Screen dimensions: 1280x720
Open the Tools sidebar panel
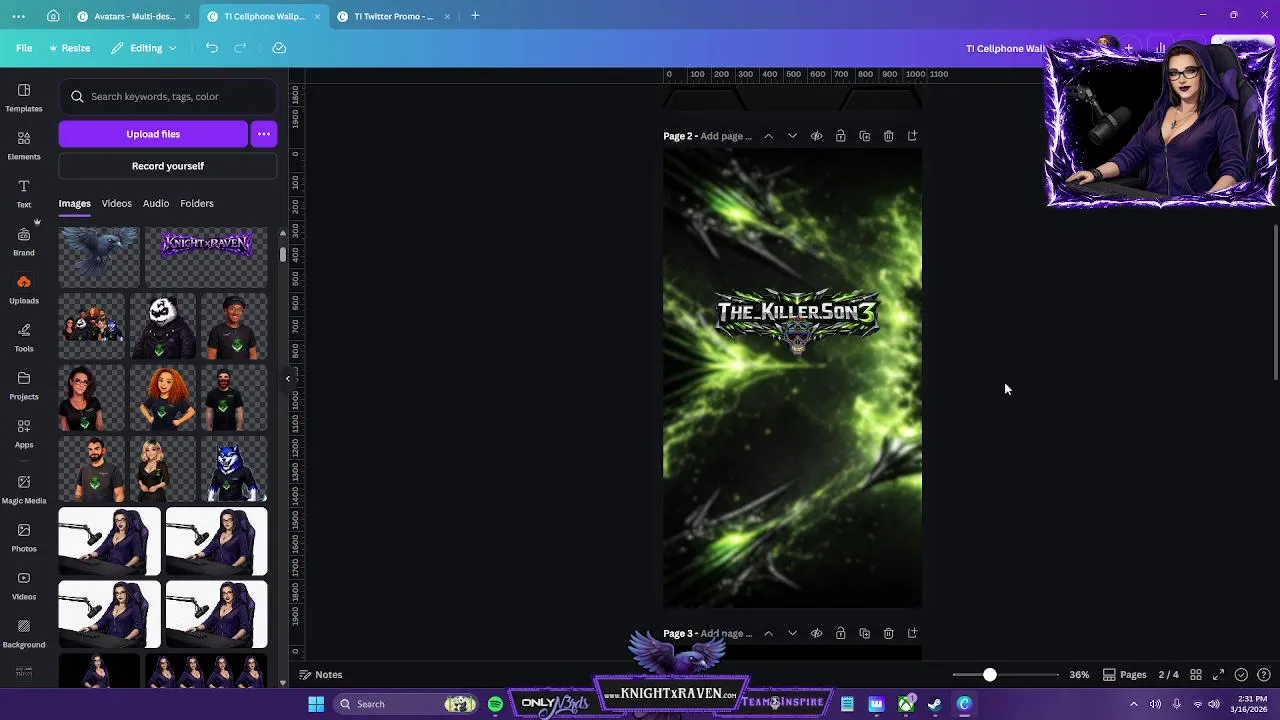(24, 337)
